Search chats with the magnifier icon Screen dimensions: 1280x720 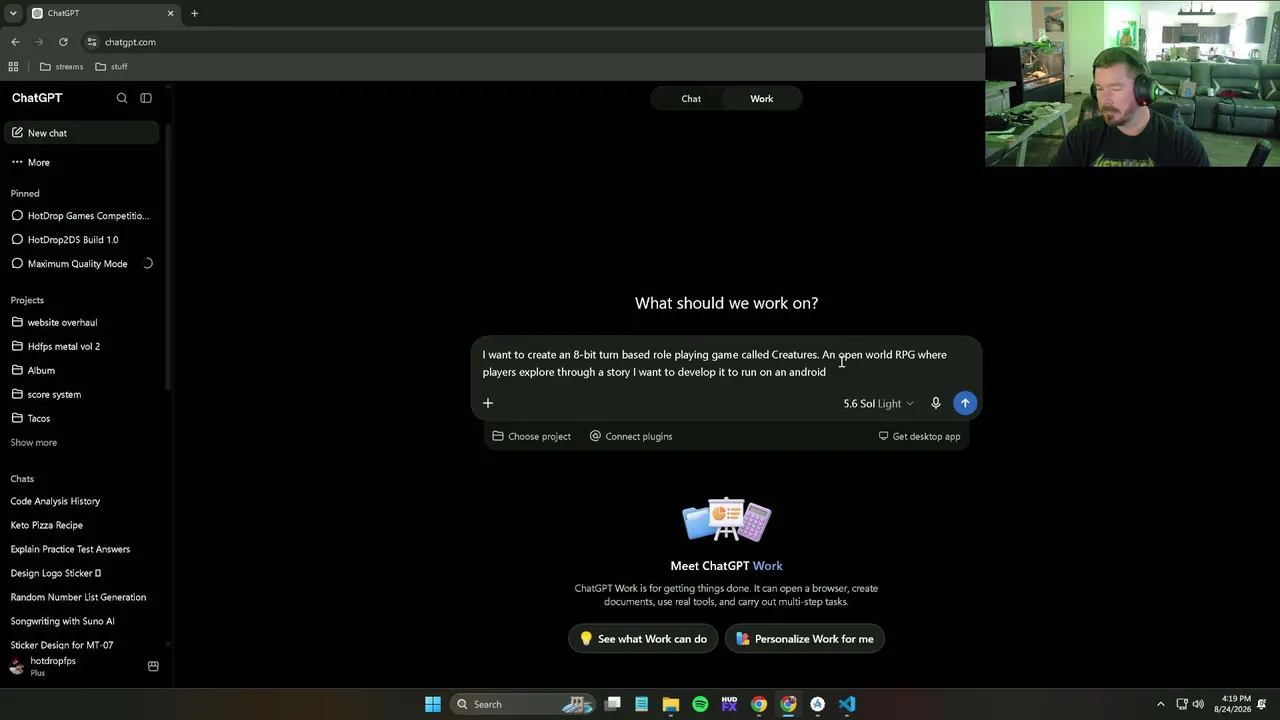point(122,98)
